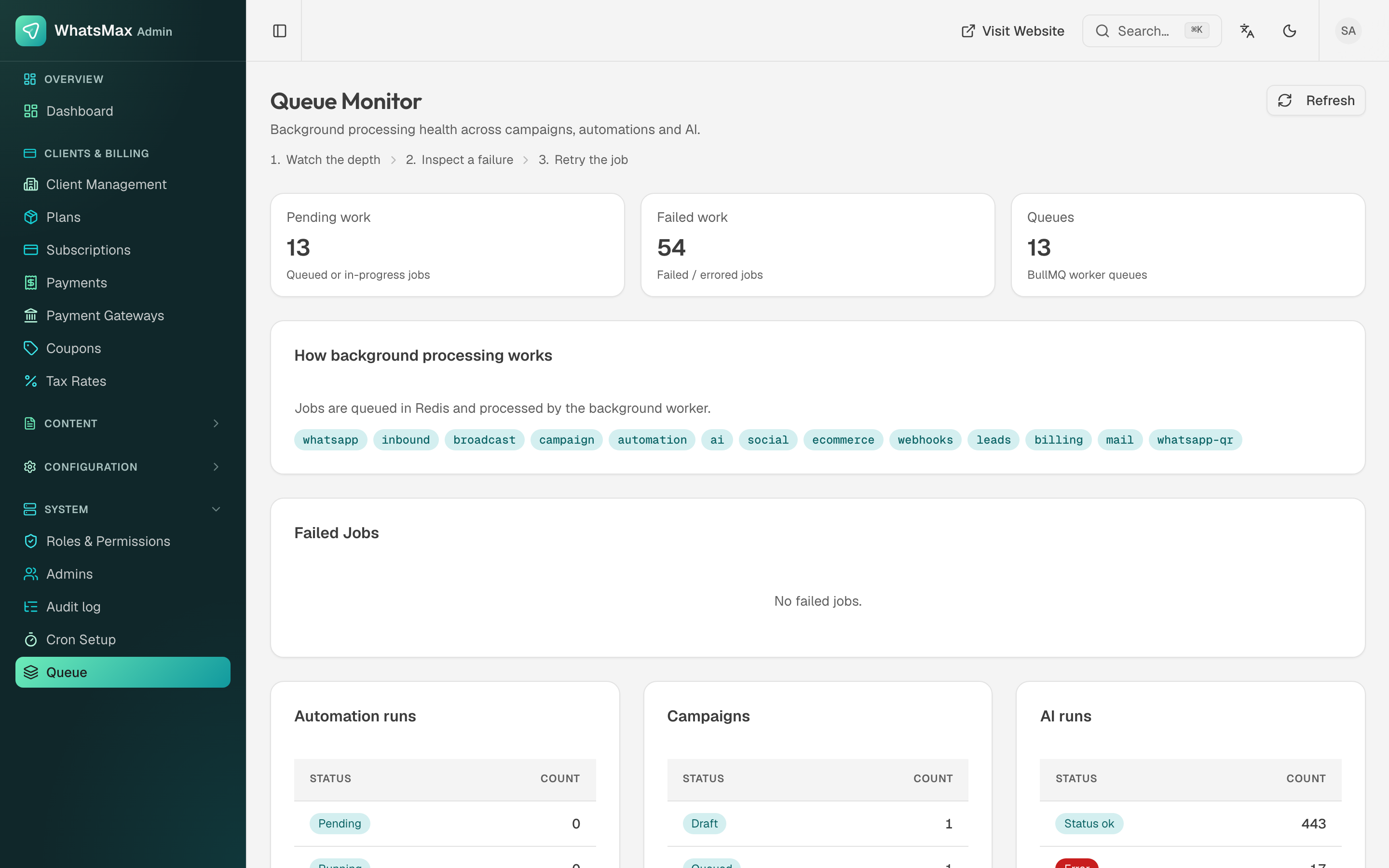Image resolution: width=1389 pixels, height=868 pixels.
Task: Open Admins page
Action: point(123,573)
